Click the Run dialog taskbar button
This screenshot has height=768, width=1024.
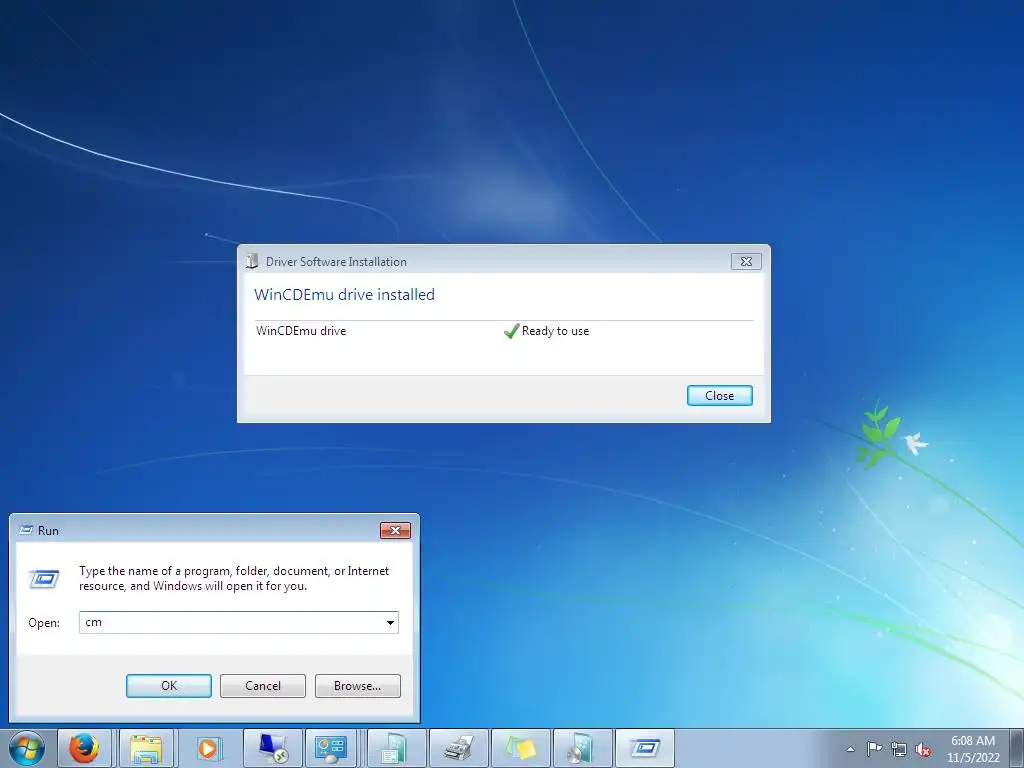click(x=645, y=748)
